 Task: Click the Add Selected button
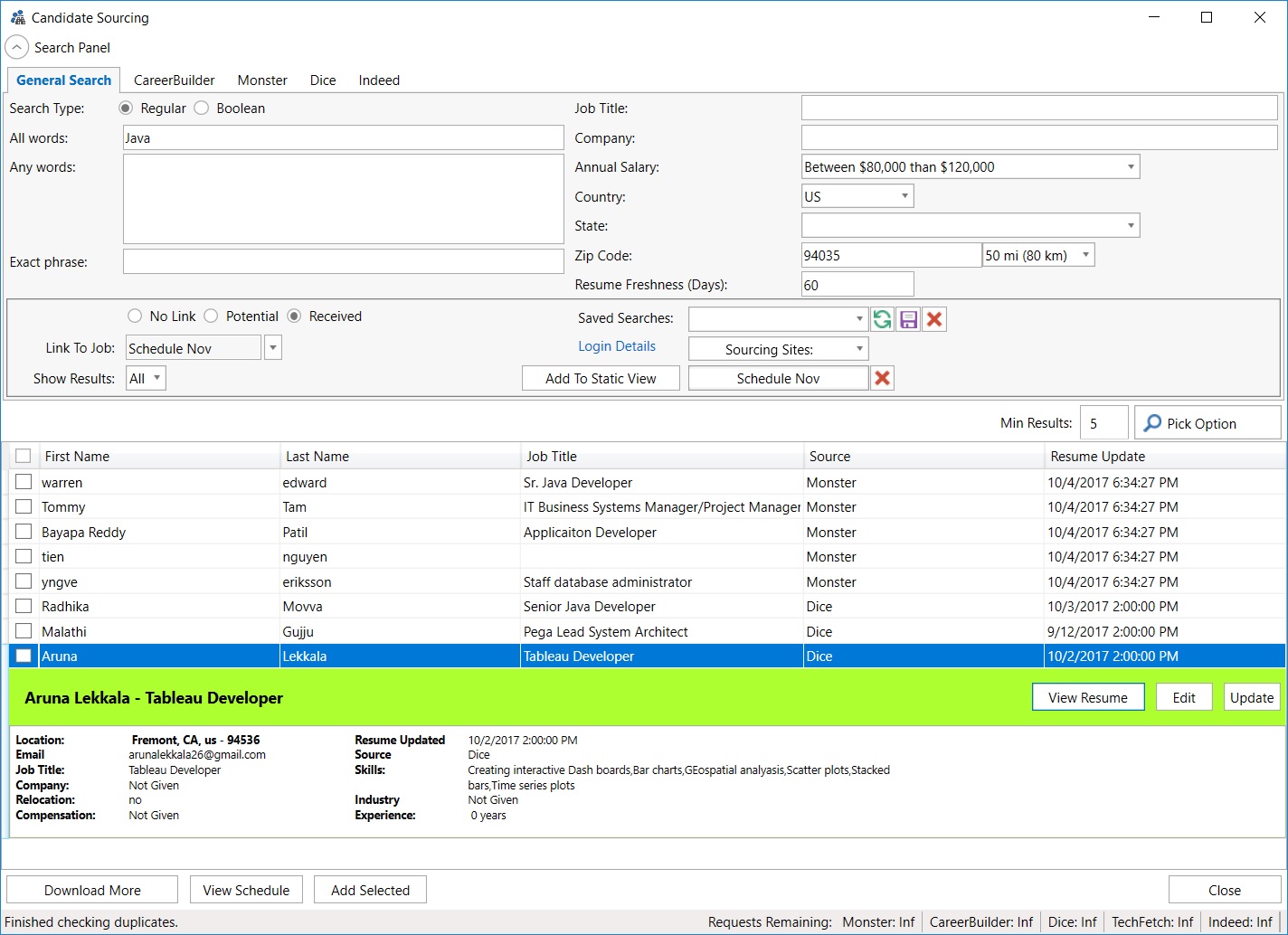[370, 890]
